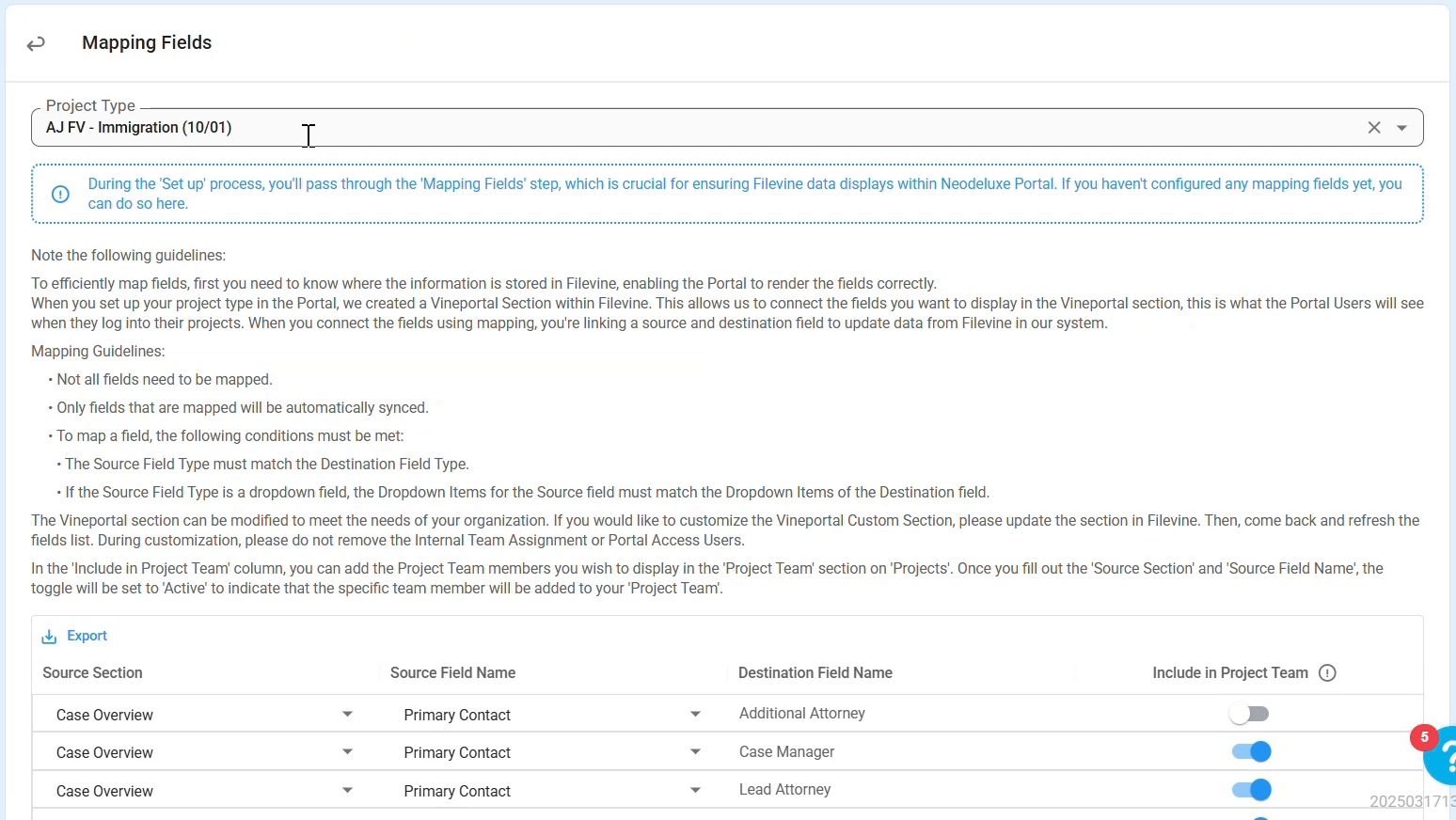The width and height of the screenshot is (1456, 820).
Task: Expand Source Field Name dropdown for Case Manager
Action: coord(695,752)
